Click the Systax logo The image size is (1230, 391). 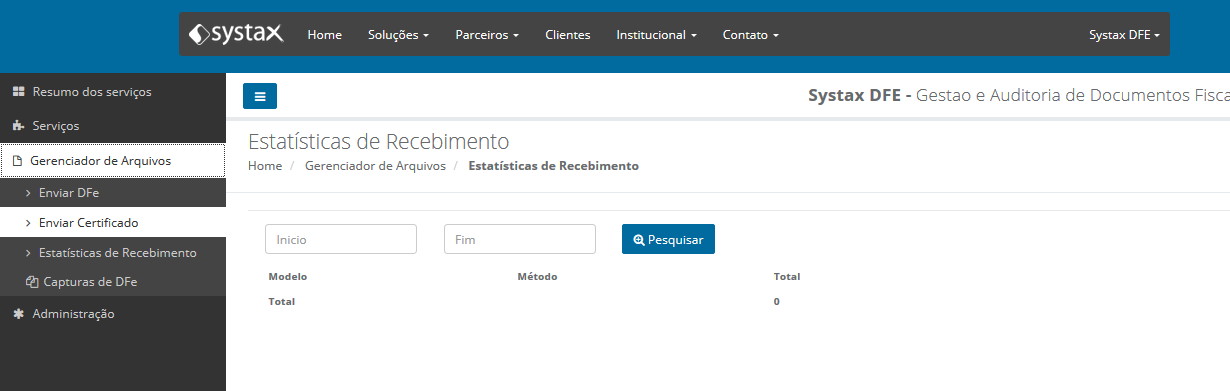click(x=236, y=34)
